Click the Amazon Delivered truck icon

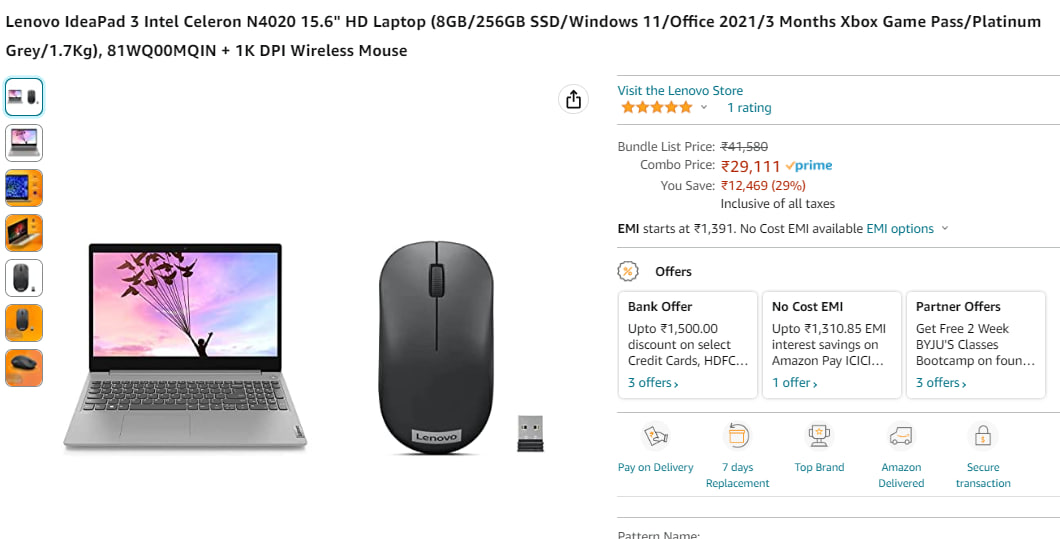click(901, 436)
